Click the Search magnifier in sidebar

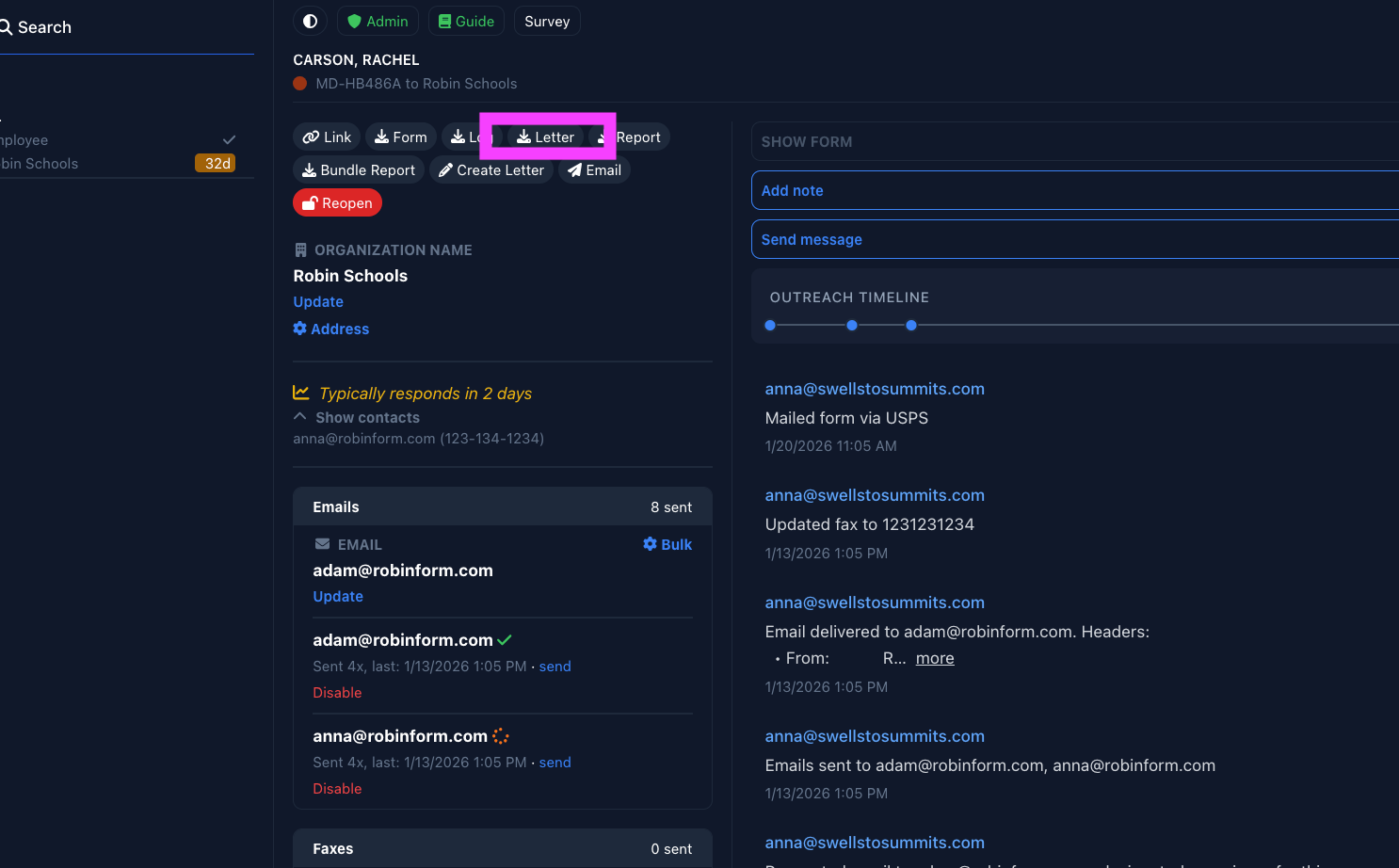pos(6,27)
